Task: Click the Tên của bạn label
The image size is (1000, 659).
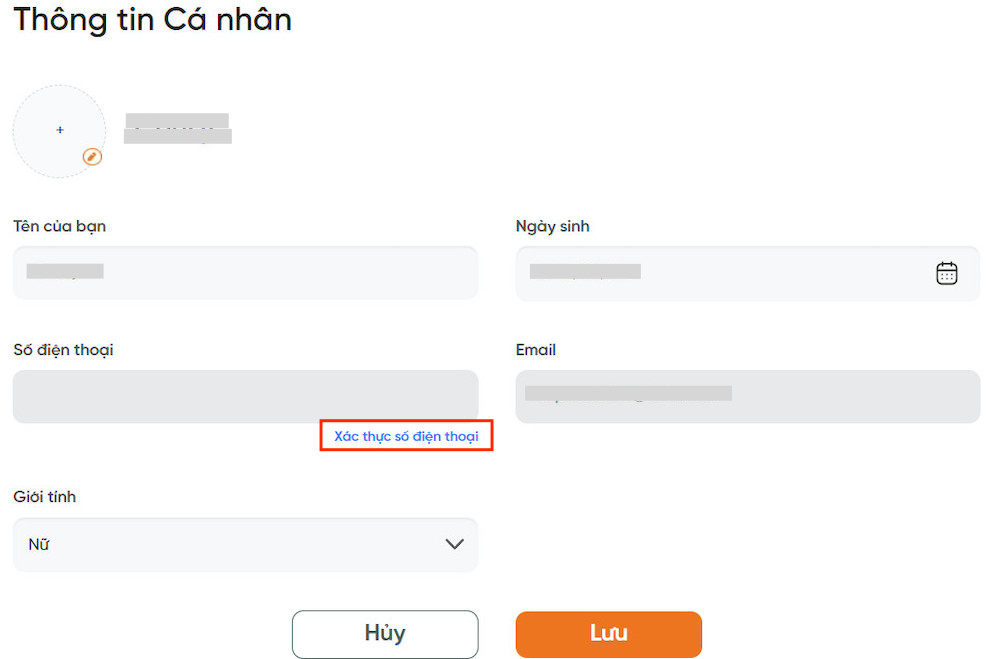Action: point(59,226)
